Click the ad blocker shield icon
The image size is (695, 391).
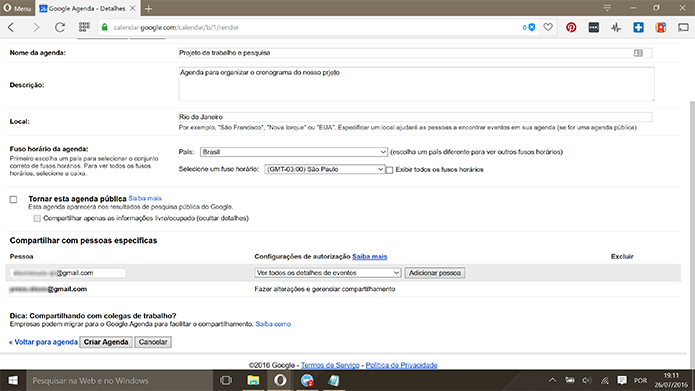coord(531,27)
